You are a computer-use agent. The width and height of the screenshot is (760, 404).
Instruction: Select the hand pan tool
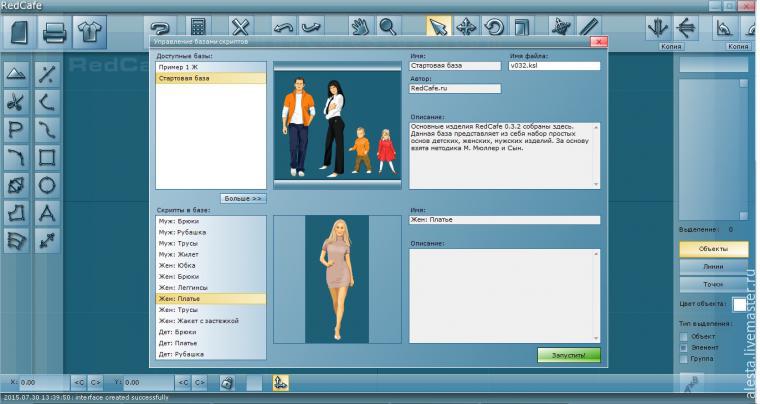[361, 27]
